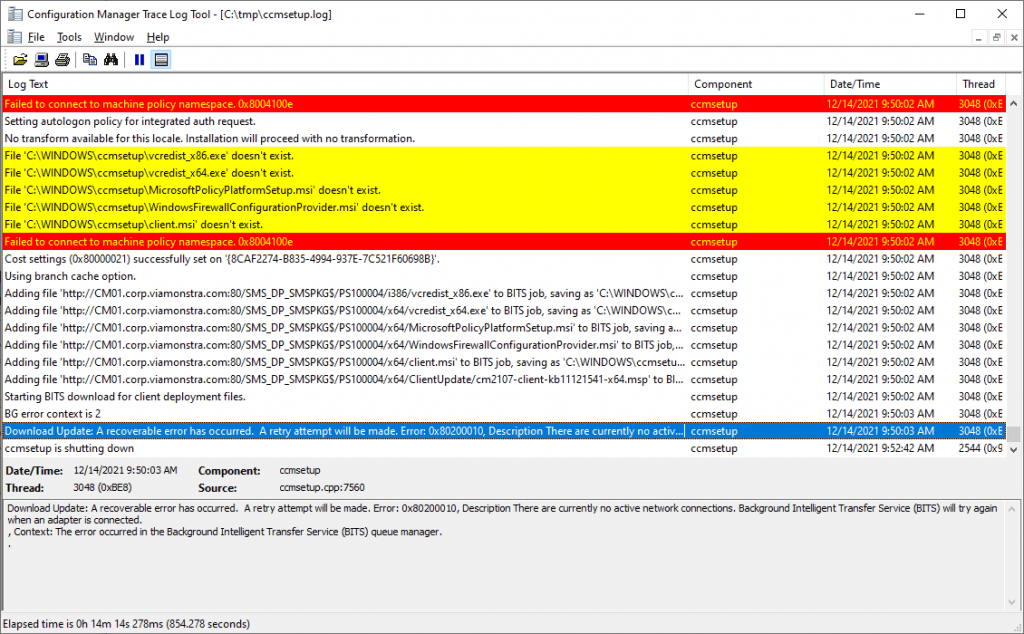Open the Tools menu
The height and width of the screenshot is (634, 1024).
(68, 37)
